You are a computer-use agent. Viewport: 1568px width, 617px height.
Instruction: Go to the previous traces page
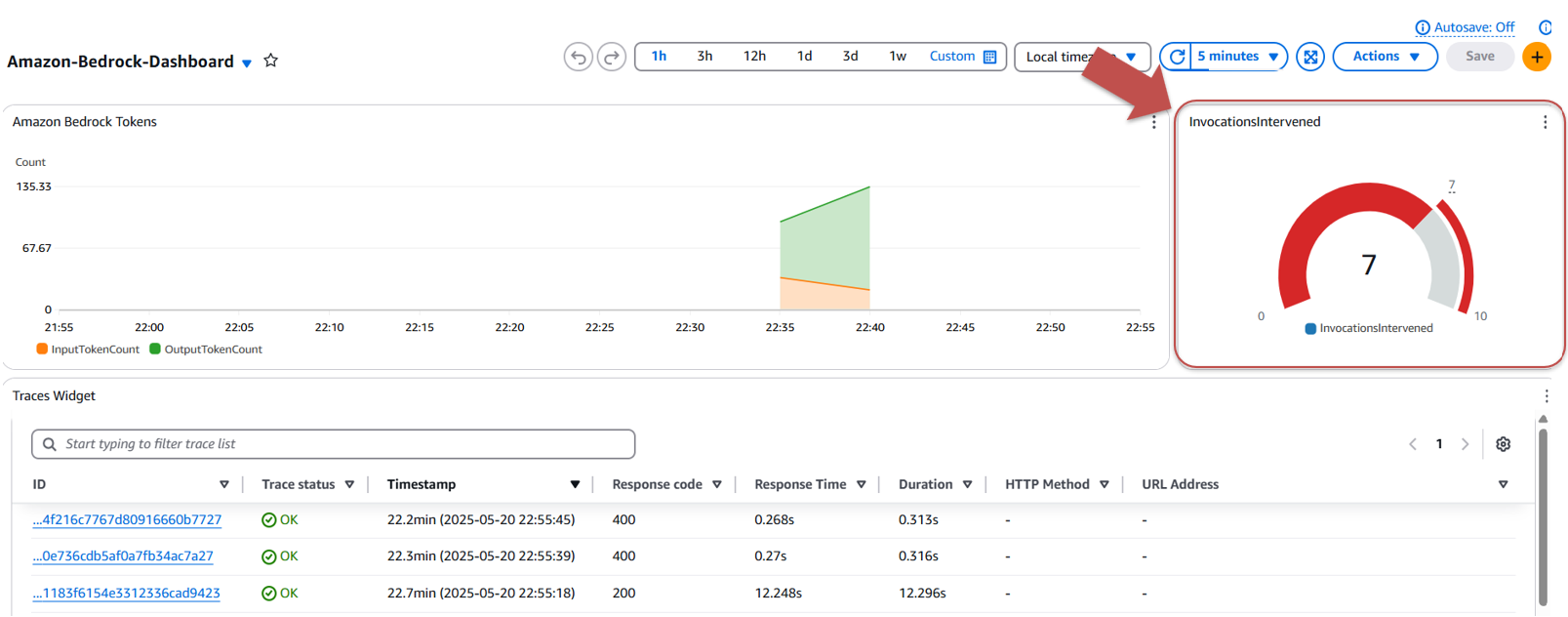click(x=1412, y=444)
